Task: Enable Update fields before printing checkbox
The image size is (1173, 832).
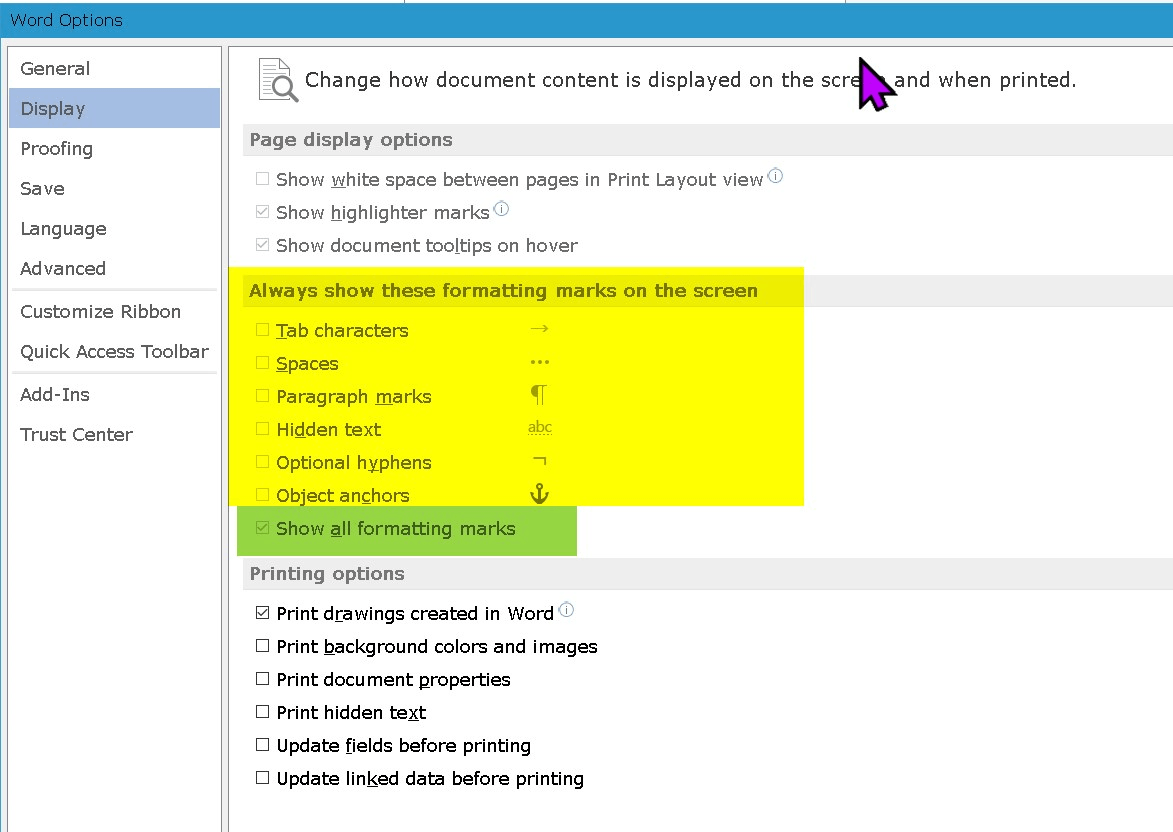Action: click(x=262, y=744)
